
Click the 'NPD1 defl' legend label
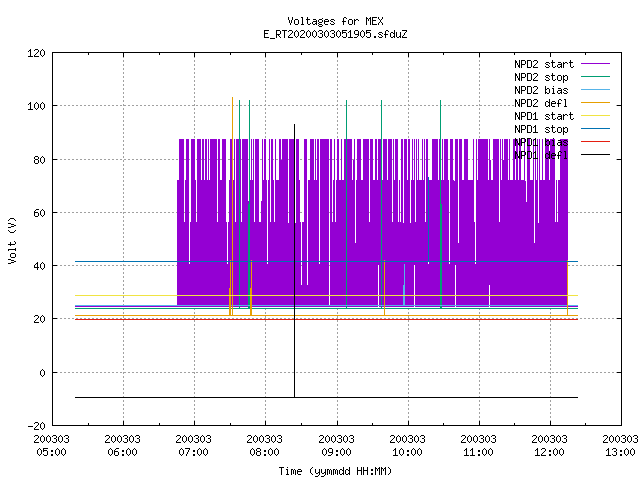[x=541, y=156]
